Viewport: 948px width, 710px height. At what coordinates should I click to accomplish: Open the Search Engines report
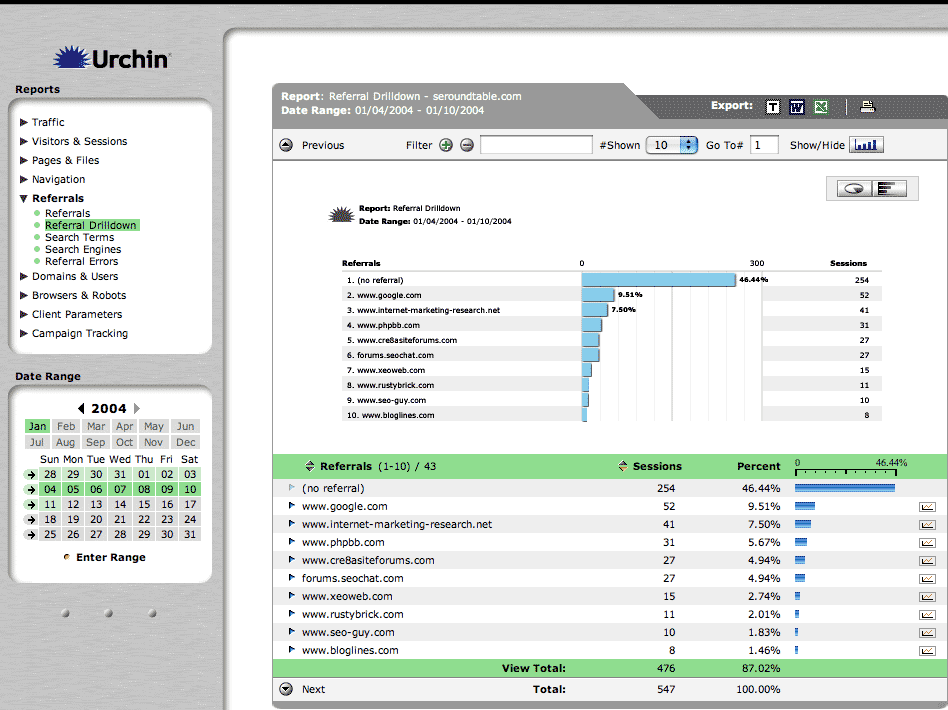[x=83, y=249]
